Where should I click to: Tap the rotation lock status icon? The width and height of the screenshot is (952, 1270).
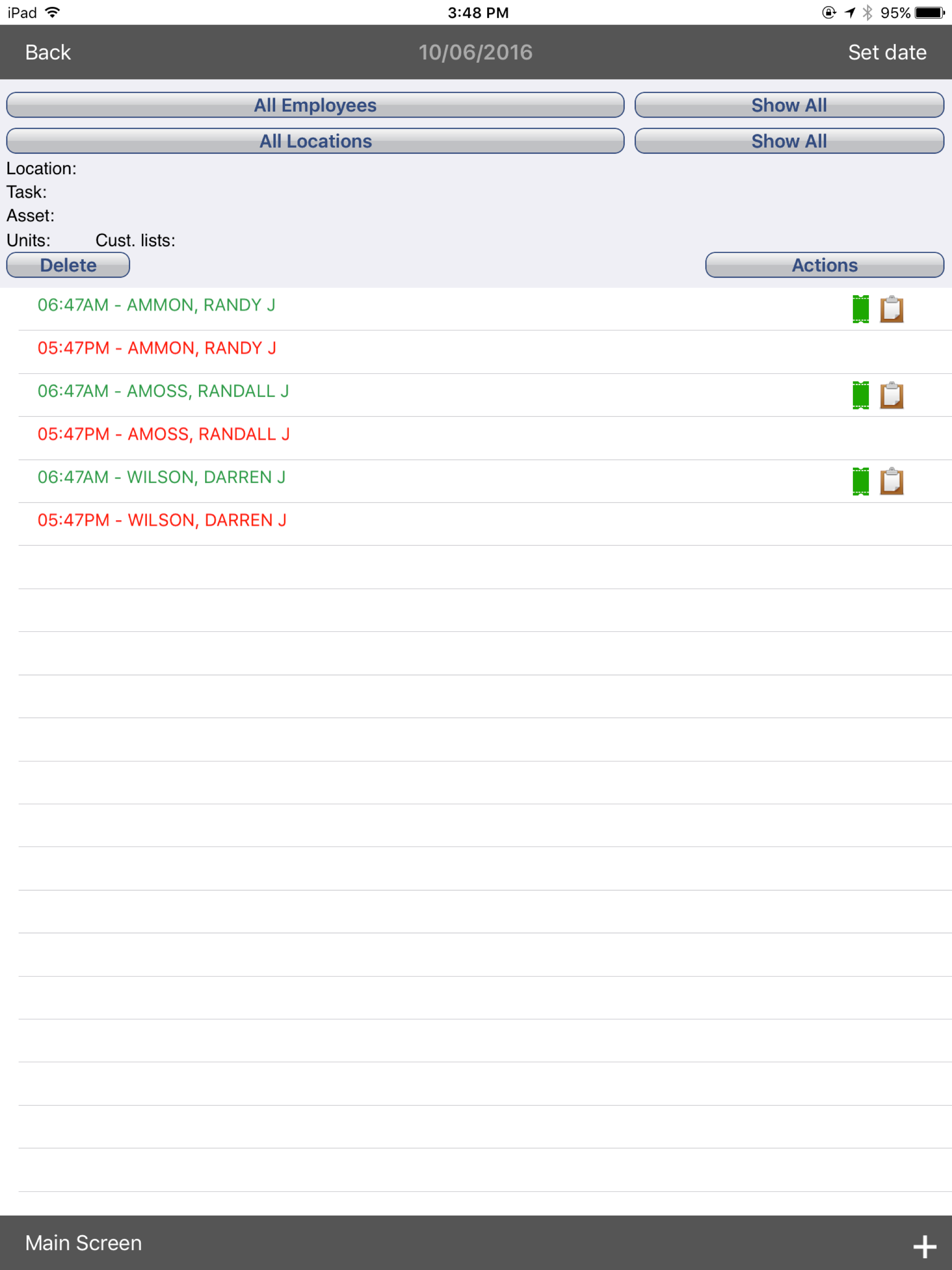click(x=828, y=13)
